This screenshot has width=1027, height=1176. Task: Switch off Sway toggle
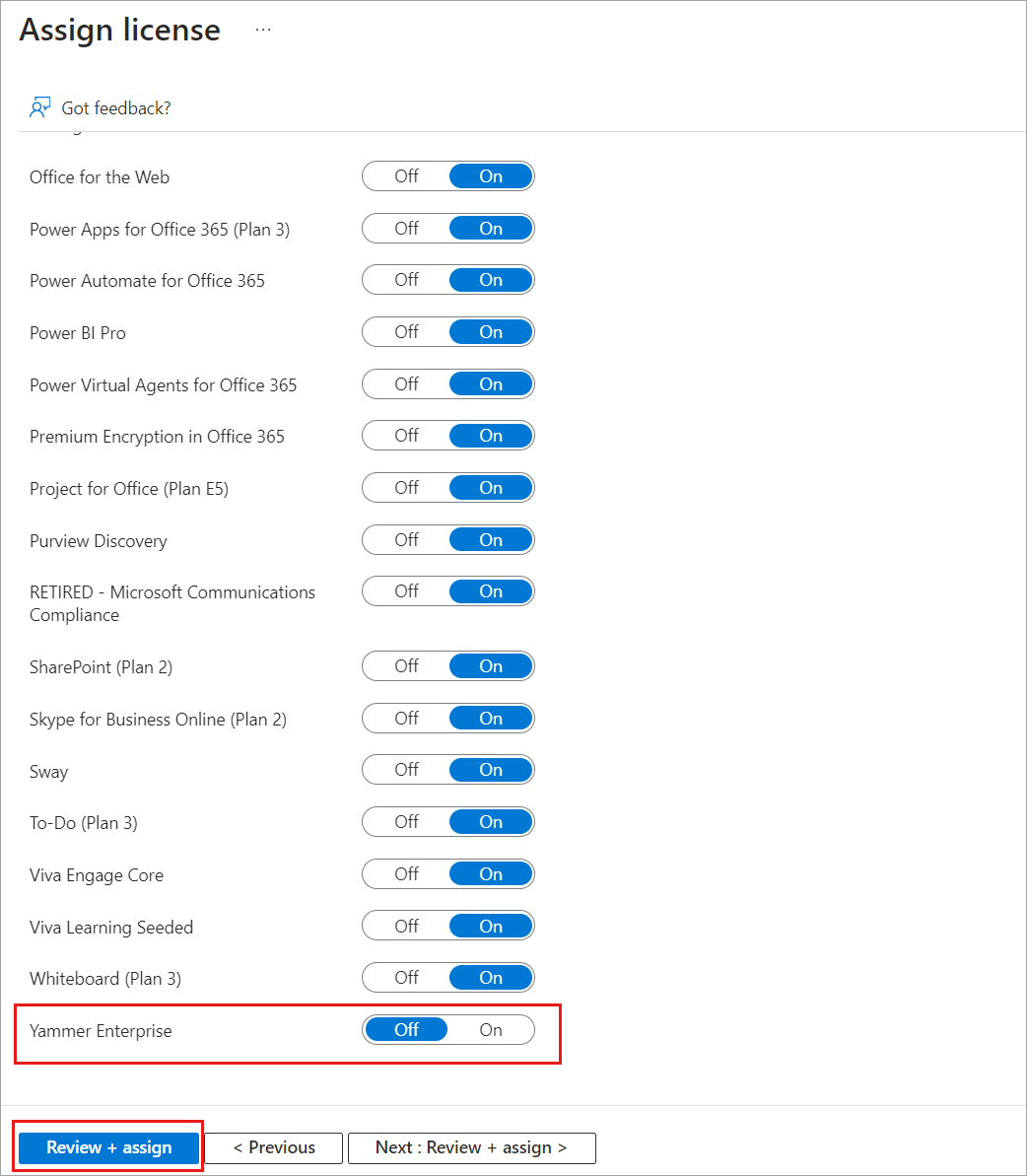[406, 770]
